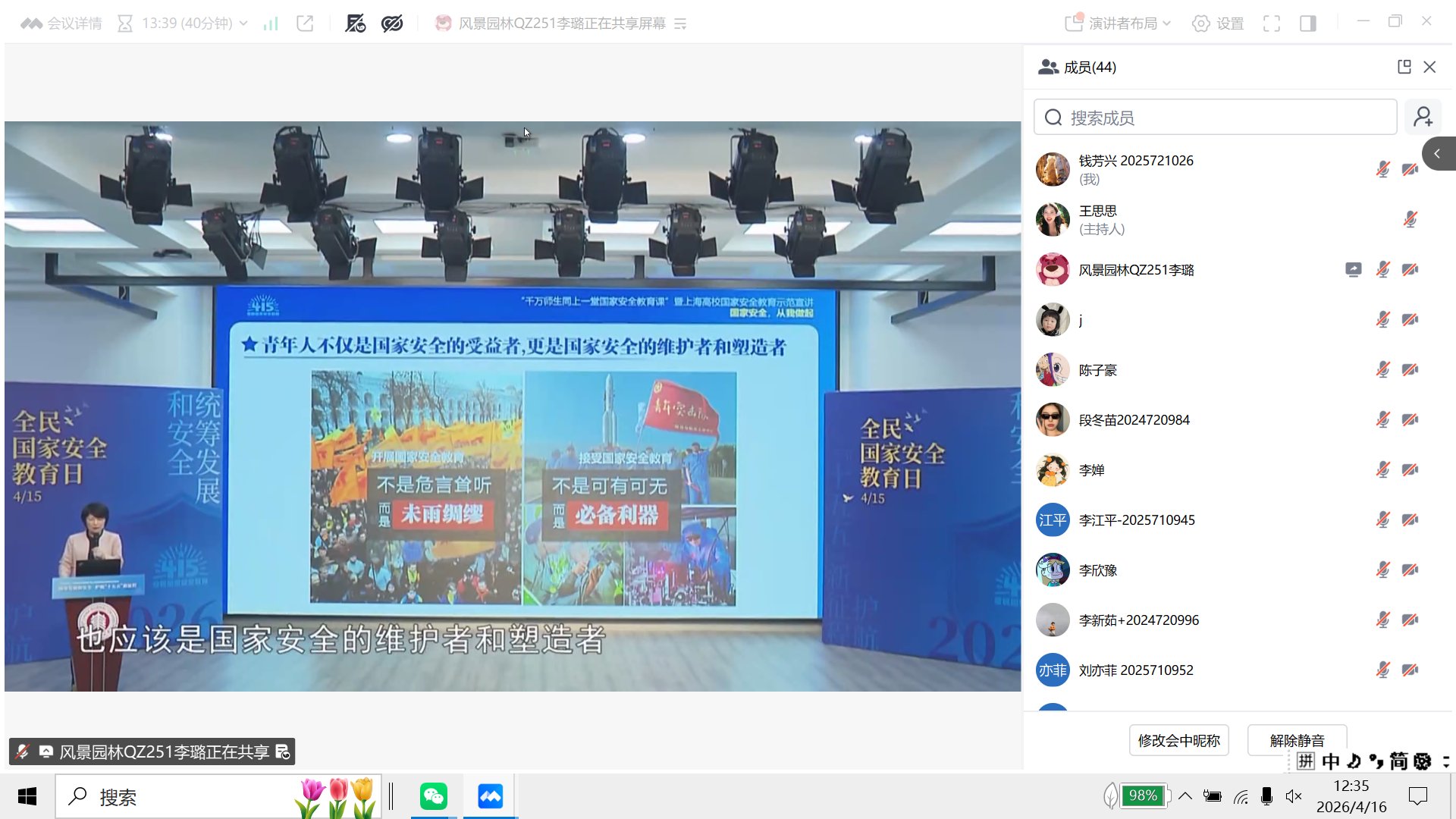Collapse the side panel arrow tab
Image resolution: width=1456 pixels, height=819 pixels.
point(1438,154)
